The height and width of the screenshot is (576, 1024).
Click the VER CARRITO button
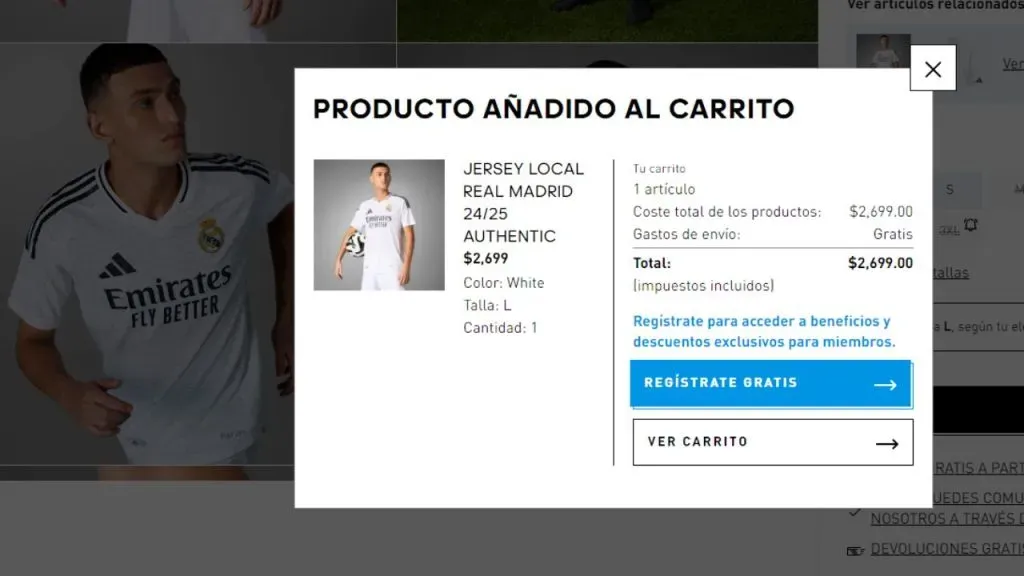[773, 442]
